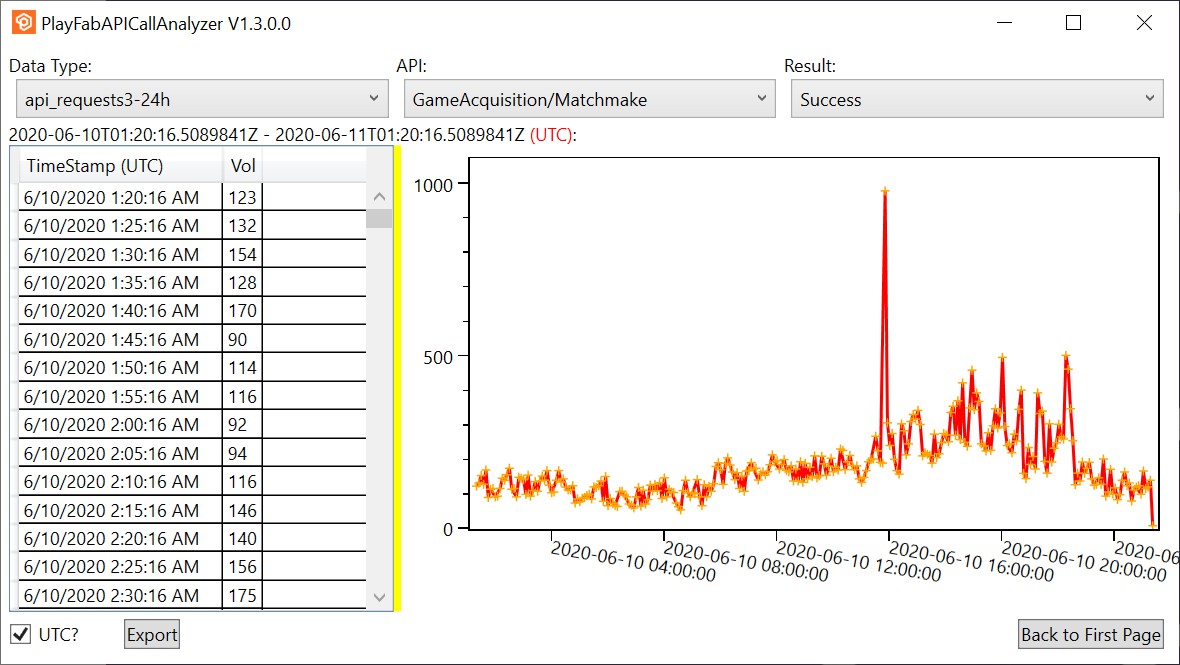1180x665 pixels.
Task: Select row 6/10/2020 2:25:16 AM
Action: click(192, 566)
